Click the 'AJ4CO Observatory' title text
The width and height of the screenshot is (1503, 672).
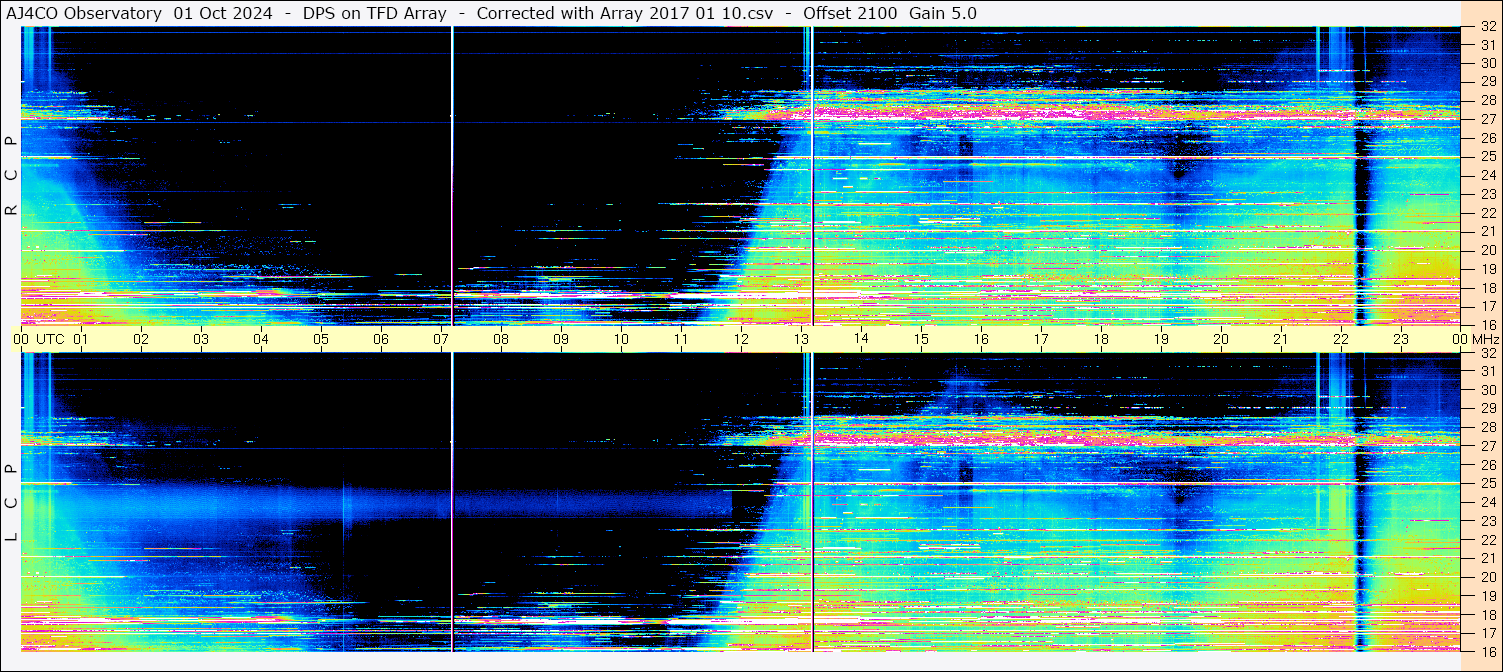tap(84, 13)
